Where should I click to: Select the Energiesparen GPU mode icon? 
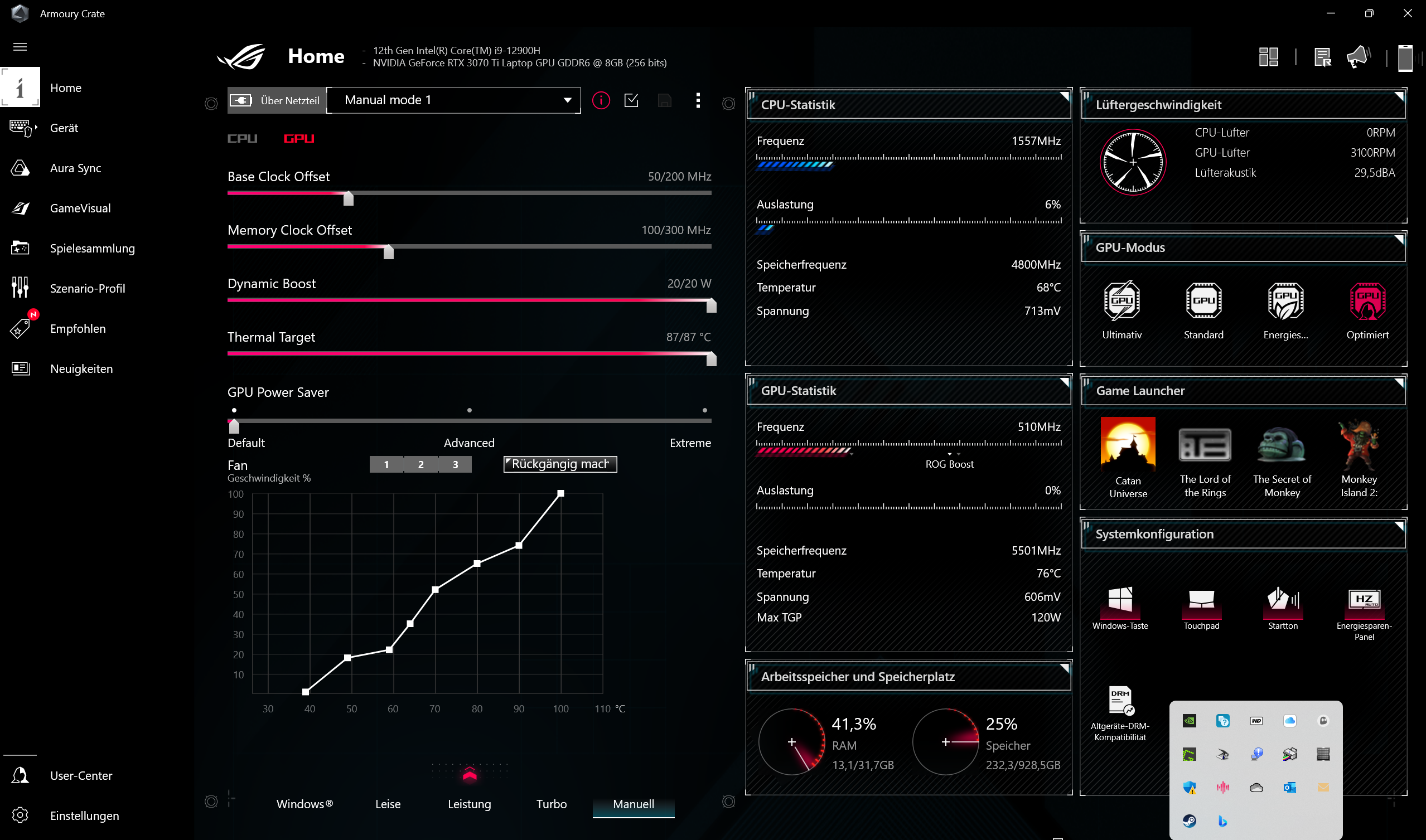tap(1285, 300)
